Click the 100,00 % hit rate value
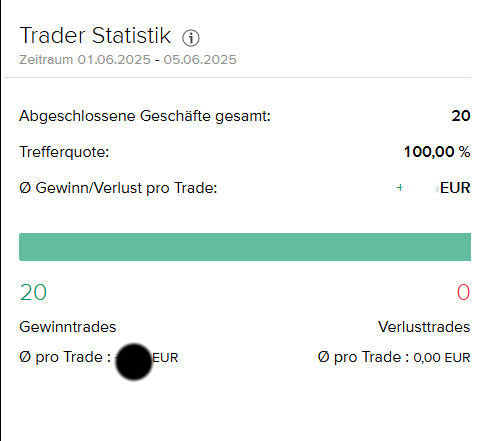The width and height of the screenshot is (496, 441). (437, 152)
